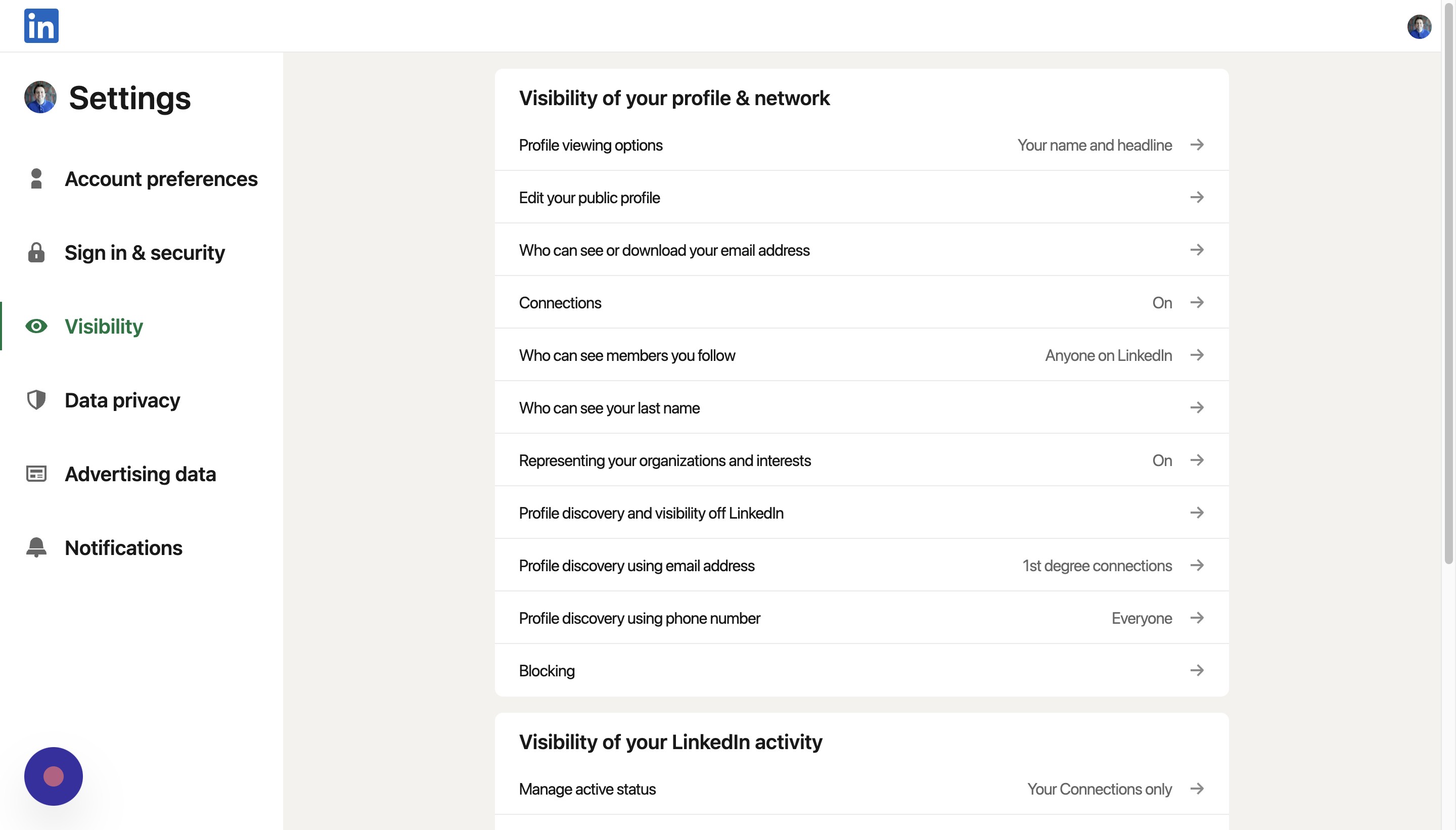Click the Account preferences person icon
Screen dimensions: 1456x830
(x=36, y=178)
